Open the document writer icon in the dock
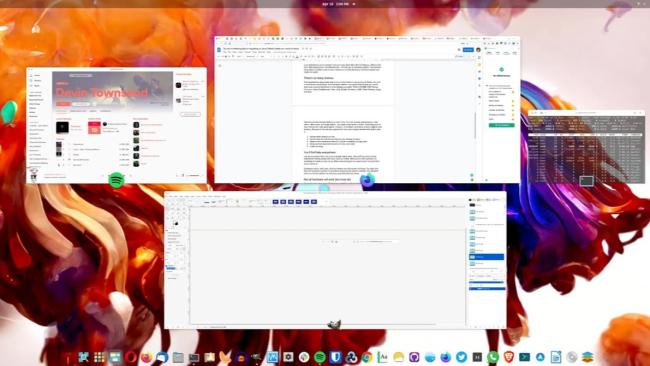Screen dimensions: 650x366 point(556,357)
